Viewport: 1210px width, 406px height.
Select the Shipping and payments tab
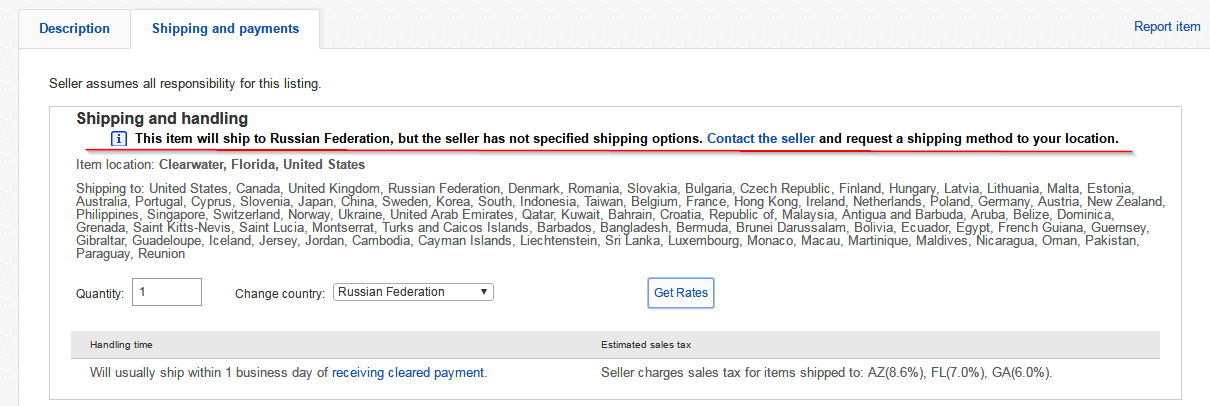[225, 29]
